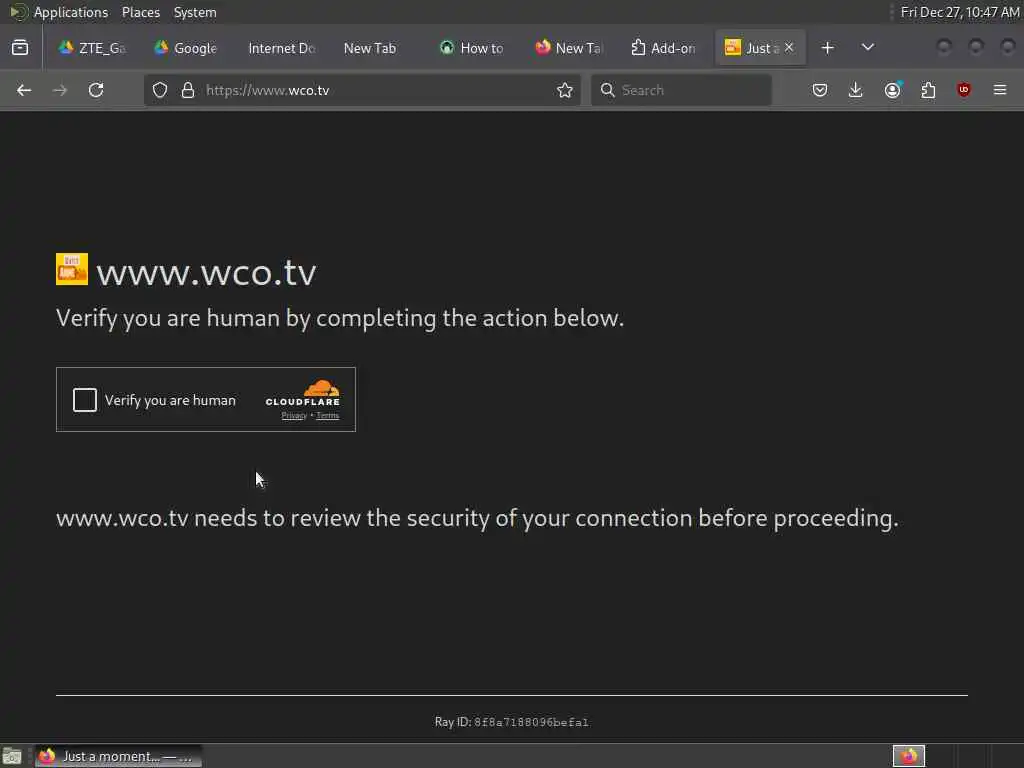Open the tracking protection shield icon

tap(160, 90)
